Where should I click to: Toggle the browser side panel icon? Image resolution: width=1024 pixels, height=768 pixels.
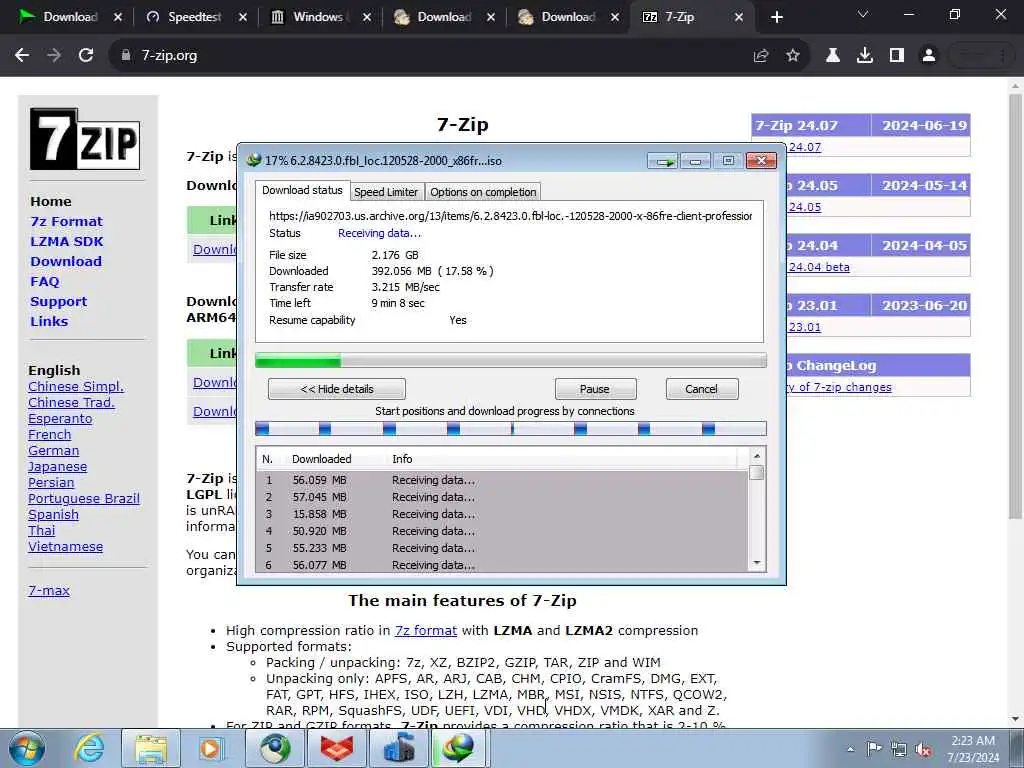click(897, 56)
